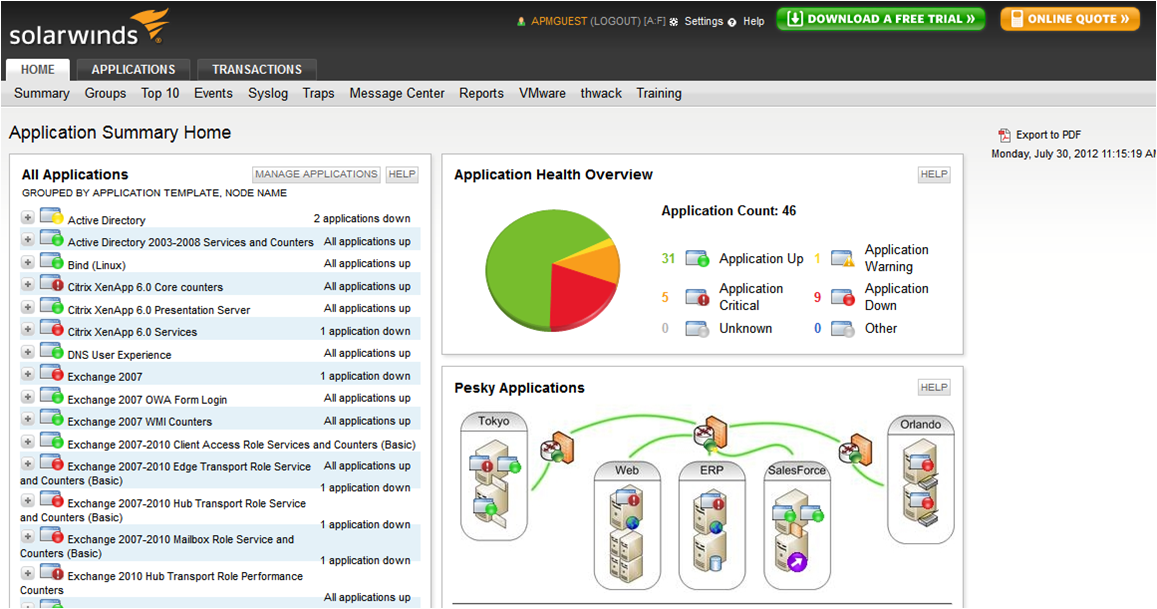The height and width of the screenshot is (609, 1157).
Task: Click the Application Critical status icon
Action: point(697,297)
